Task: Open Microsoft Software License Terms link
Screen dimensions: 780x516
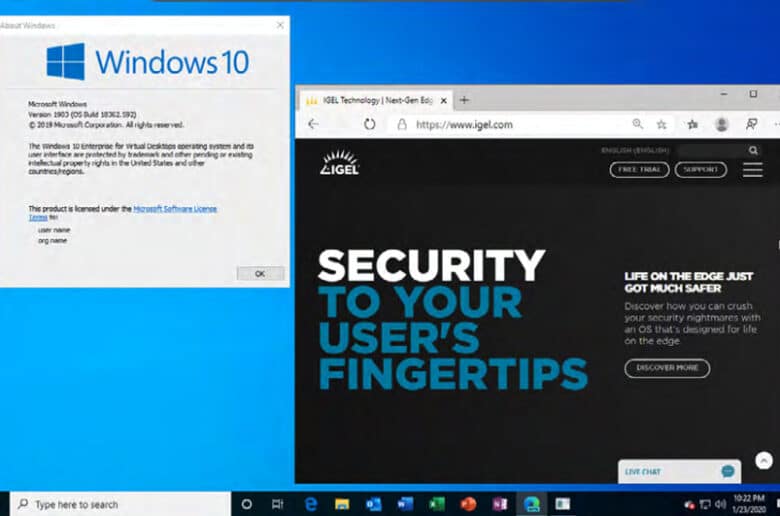Action: point(175,209)
